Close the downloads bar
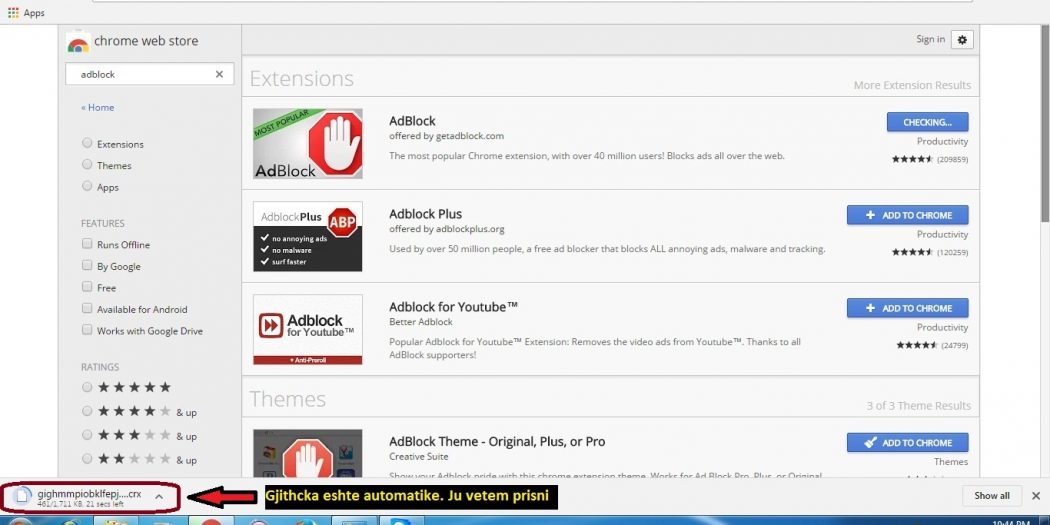 [x=1035, y=496]
